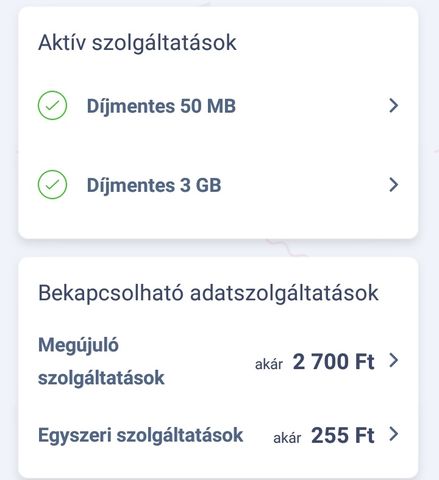Click the 'Ft' currency unit after 255
The height and width of the screenshot is (480, 439).
pyautogui.click(x=365, y=435)
